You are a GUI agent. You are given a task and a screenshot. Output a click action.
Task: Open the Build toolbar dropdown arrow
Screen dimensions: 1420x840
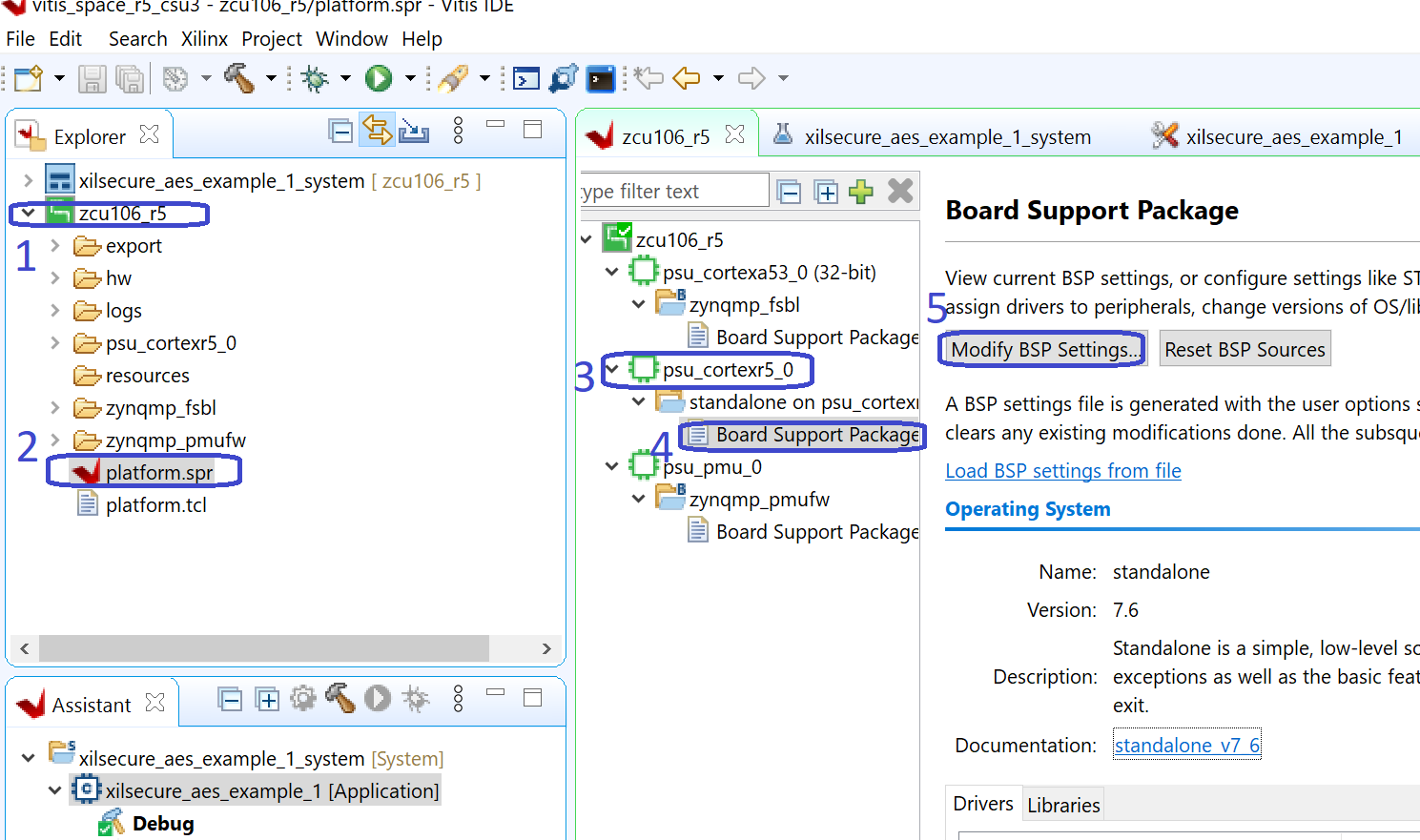pyautogui.click(x=271, y=78)
